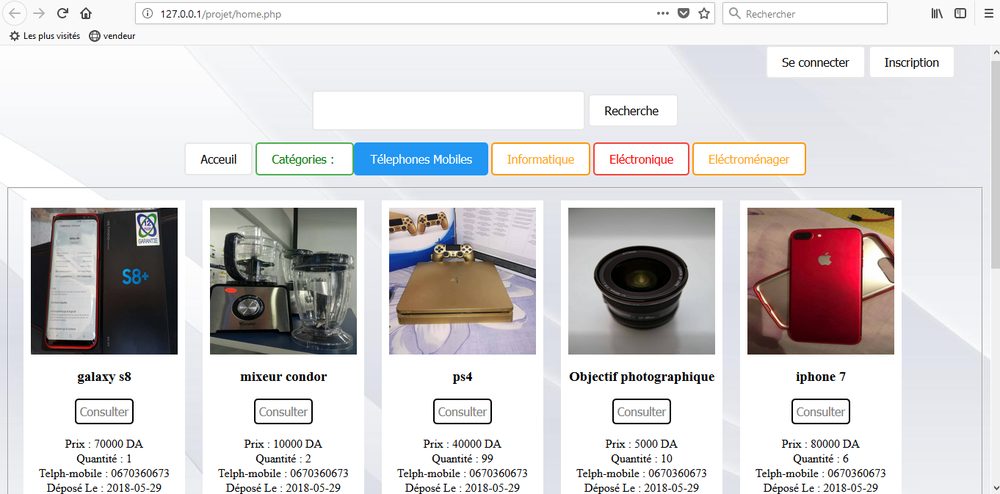The image size is (1000, 494).
Task: Open page actions three-dots menu
Action: tap(663, 13)
